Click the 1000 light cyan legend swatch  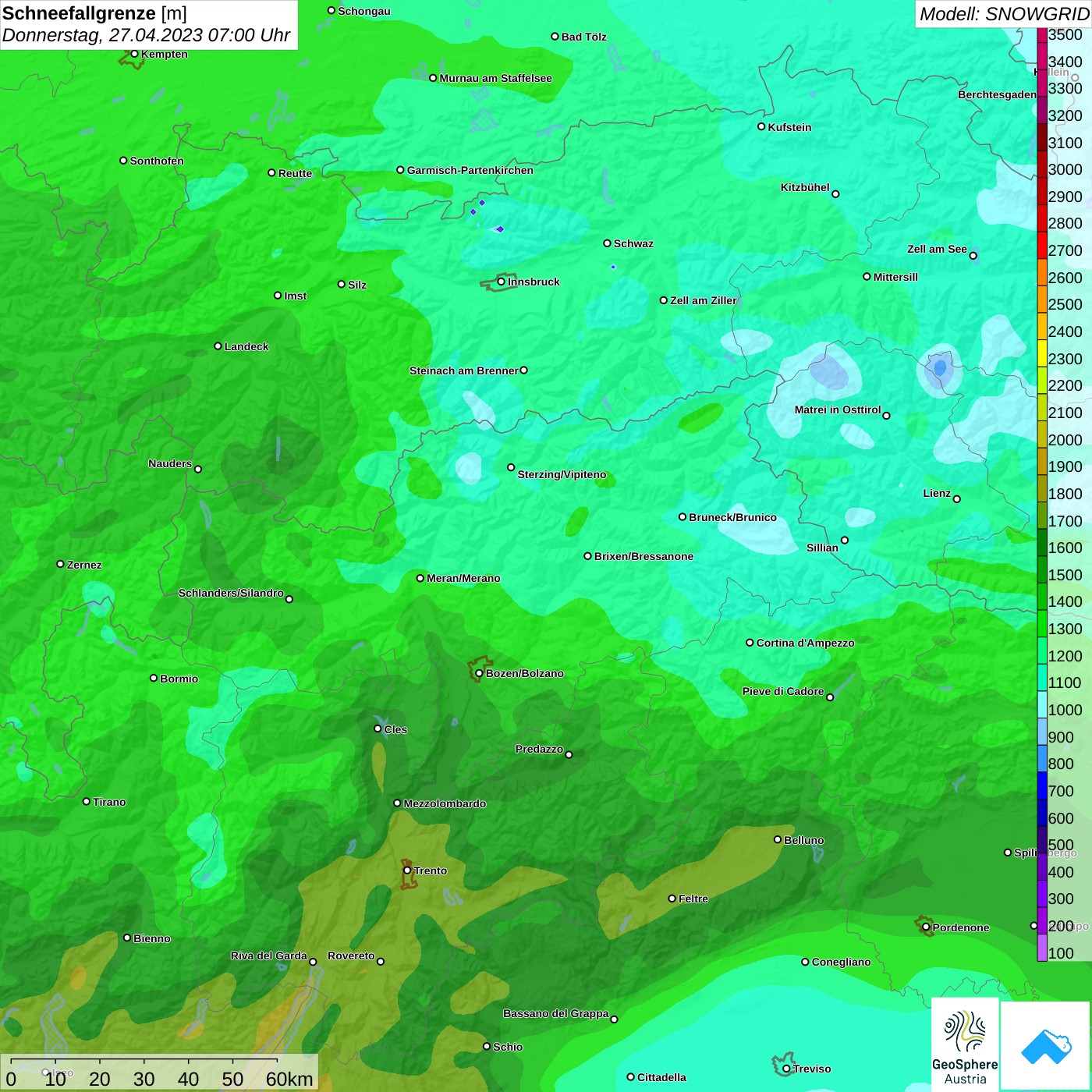click(1042, 704)
